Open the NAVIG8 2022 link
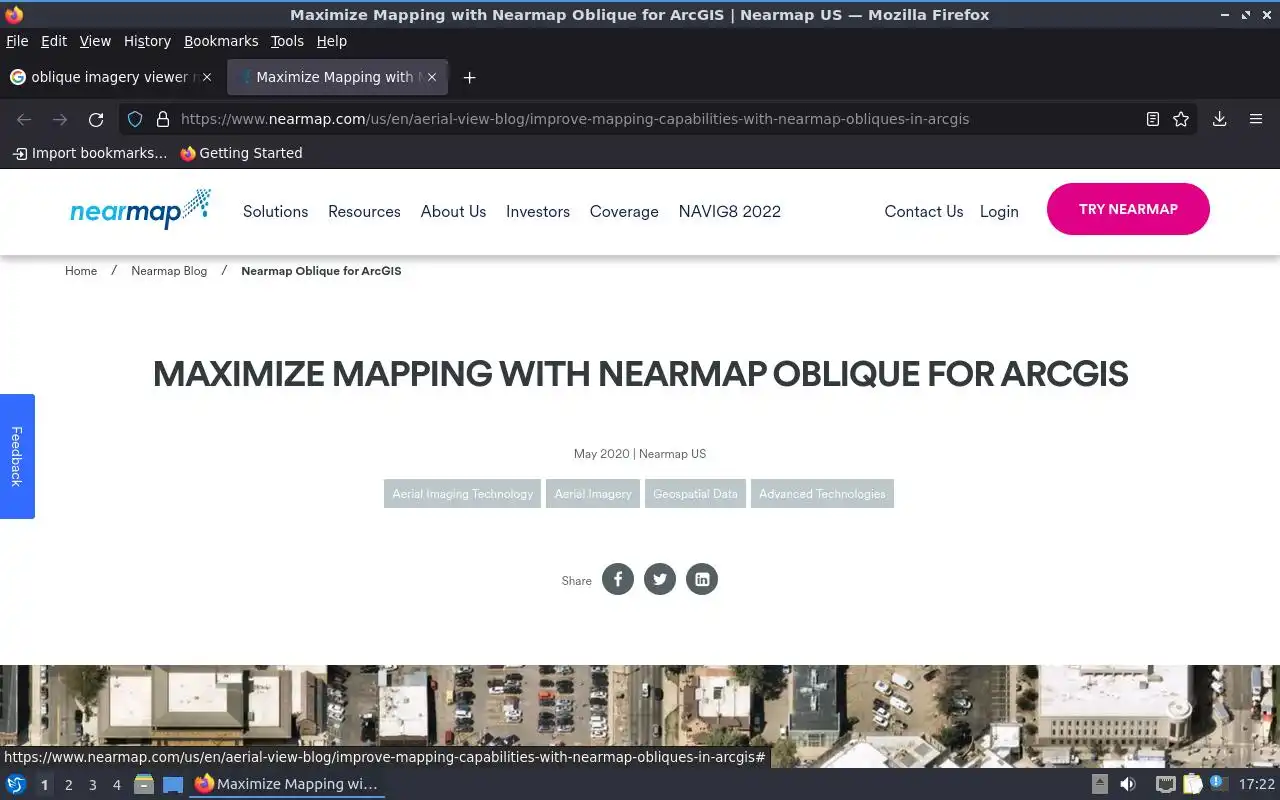 [729, 211]
